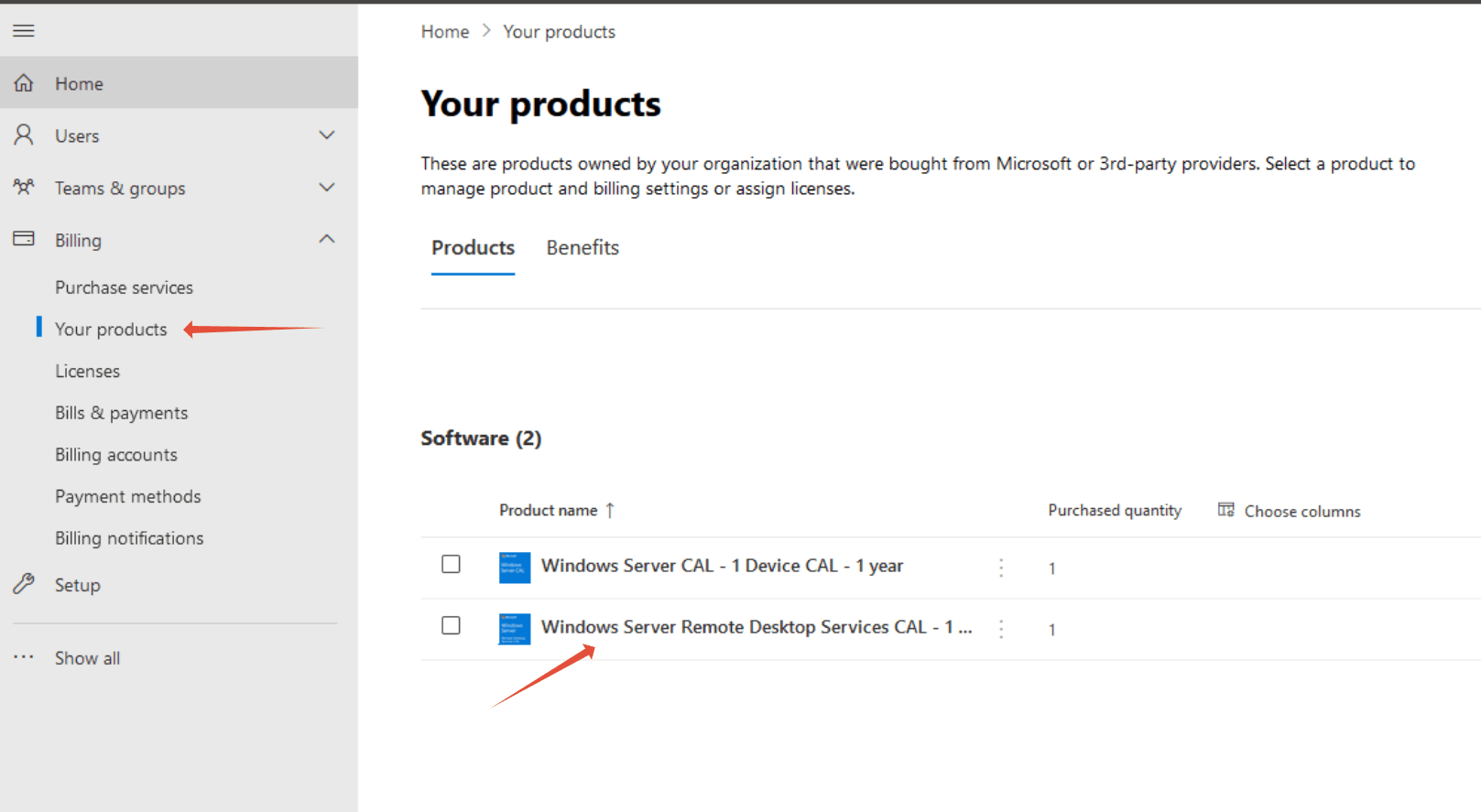Image resolution: width=1481 pixels, height=812 pixels.
Task: Click the Windows Server CAL product icon
Action: tap(515, 568)
